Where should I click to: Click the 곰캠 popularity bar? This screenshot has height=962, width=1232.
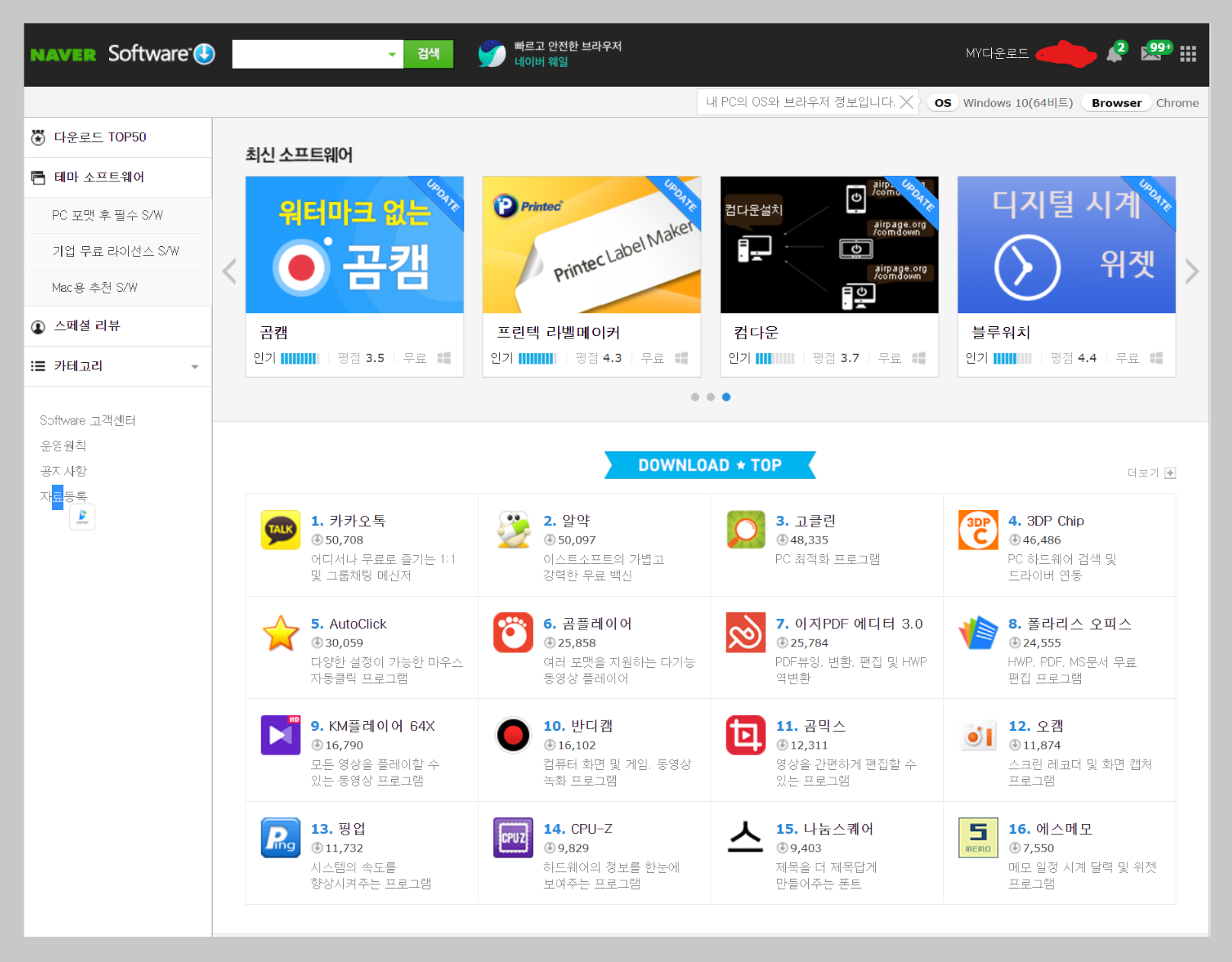300,358
